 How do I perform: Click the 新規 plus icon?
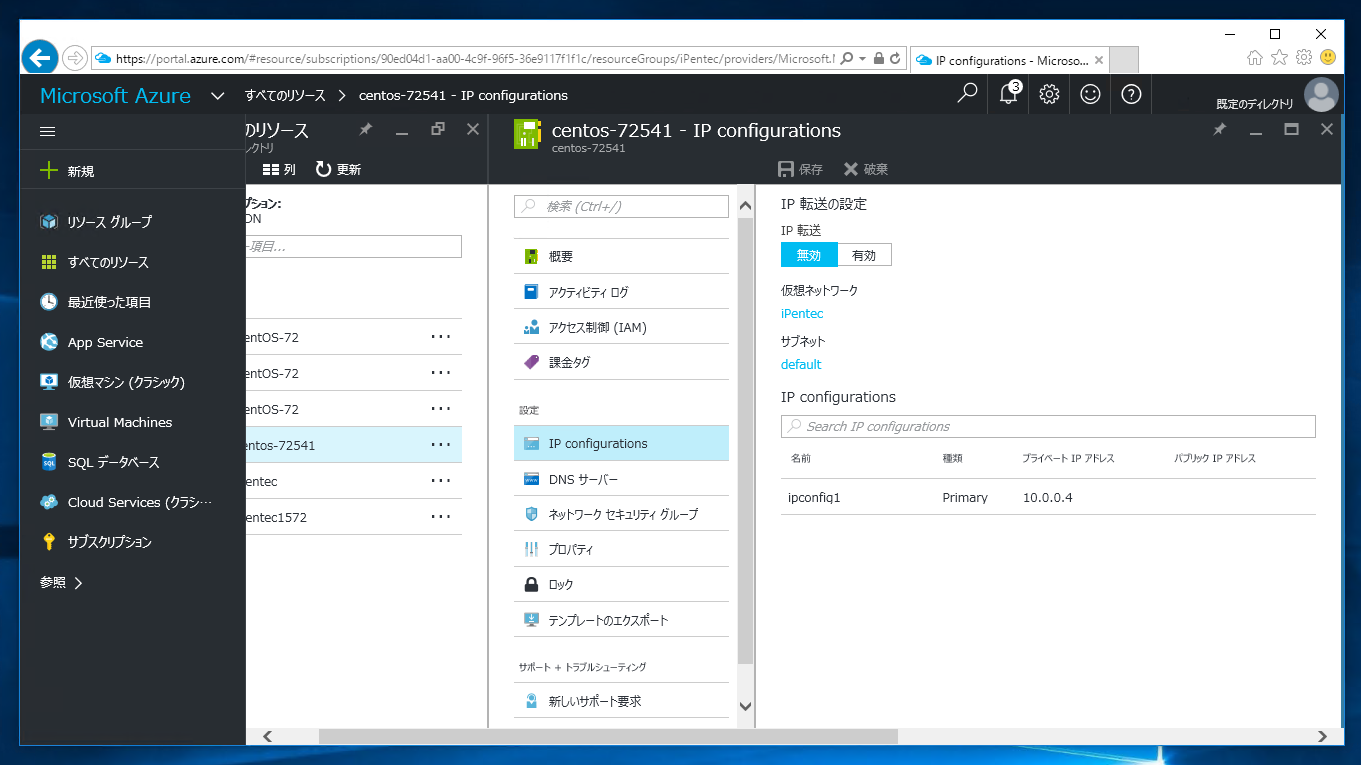[x=48, y=170]
